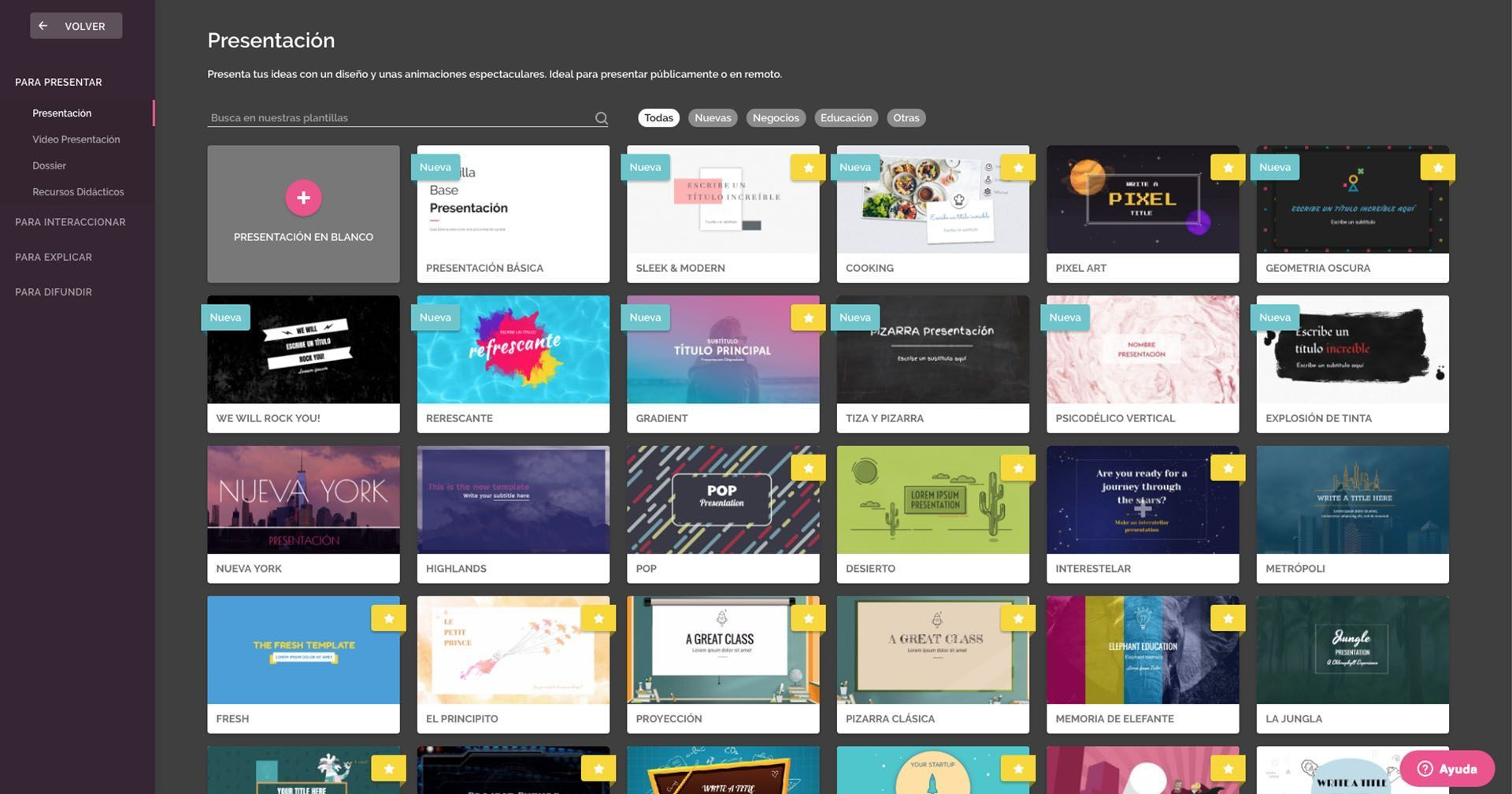Expand the Para Explicar section
This screenshot has width=1512, height=794.
pos(54,257)
